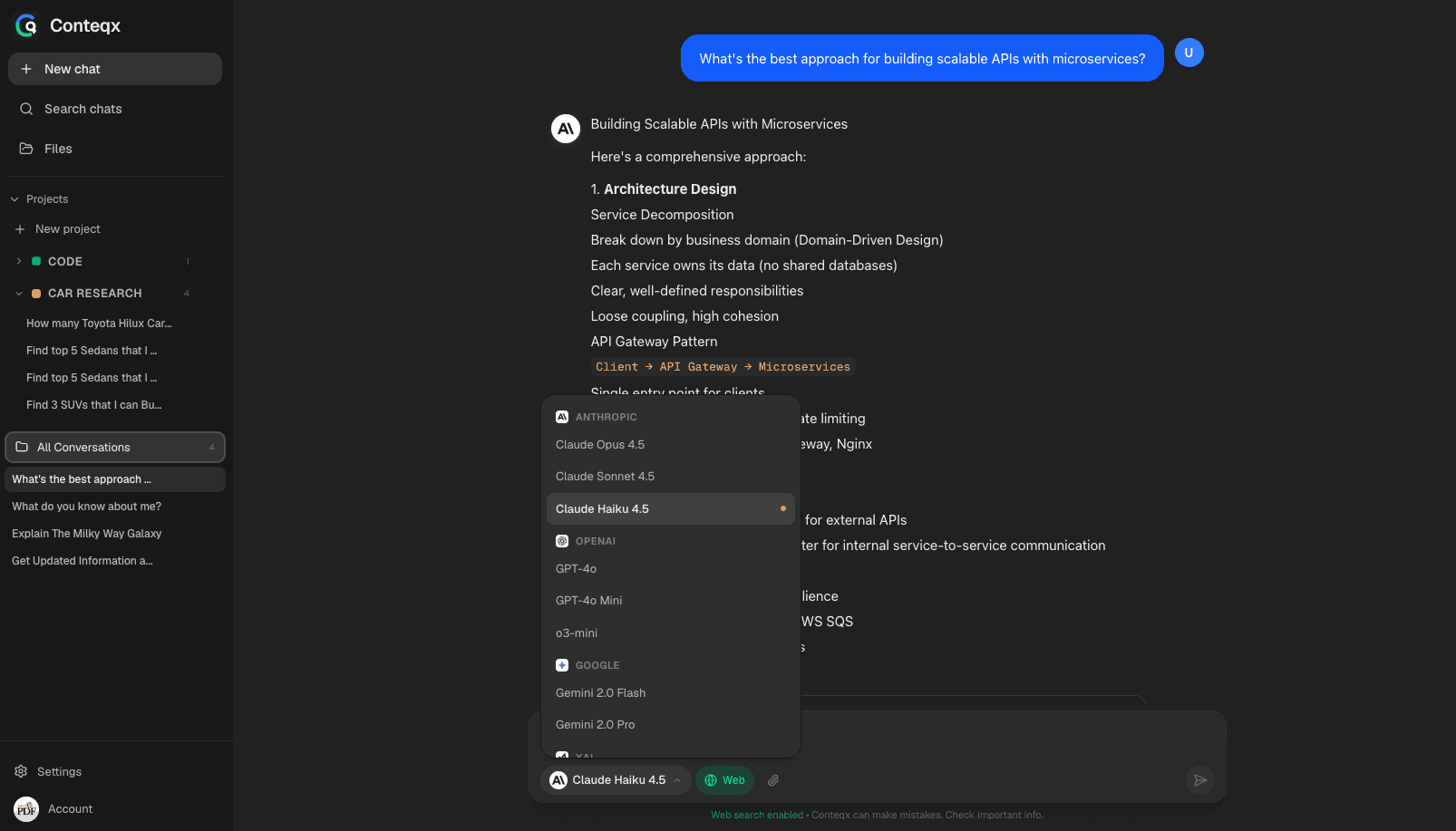Click the attachment paperclip icon

pyautogui.click(x=772, y=780)
